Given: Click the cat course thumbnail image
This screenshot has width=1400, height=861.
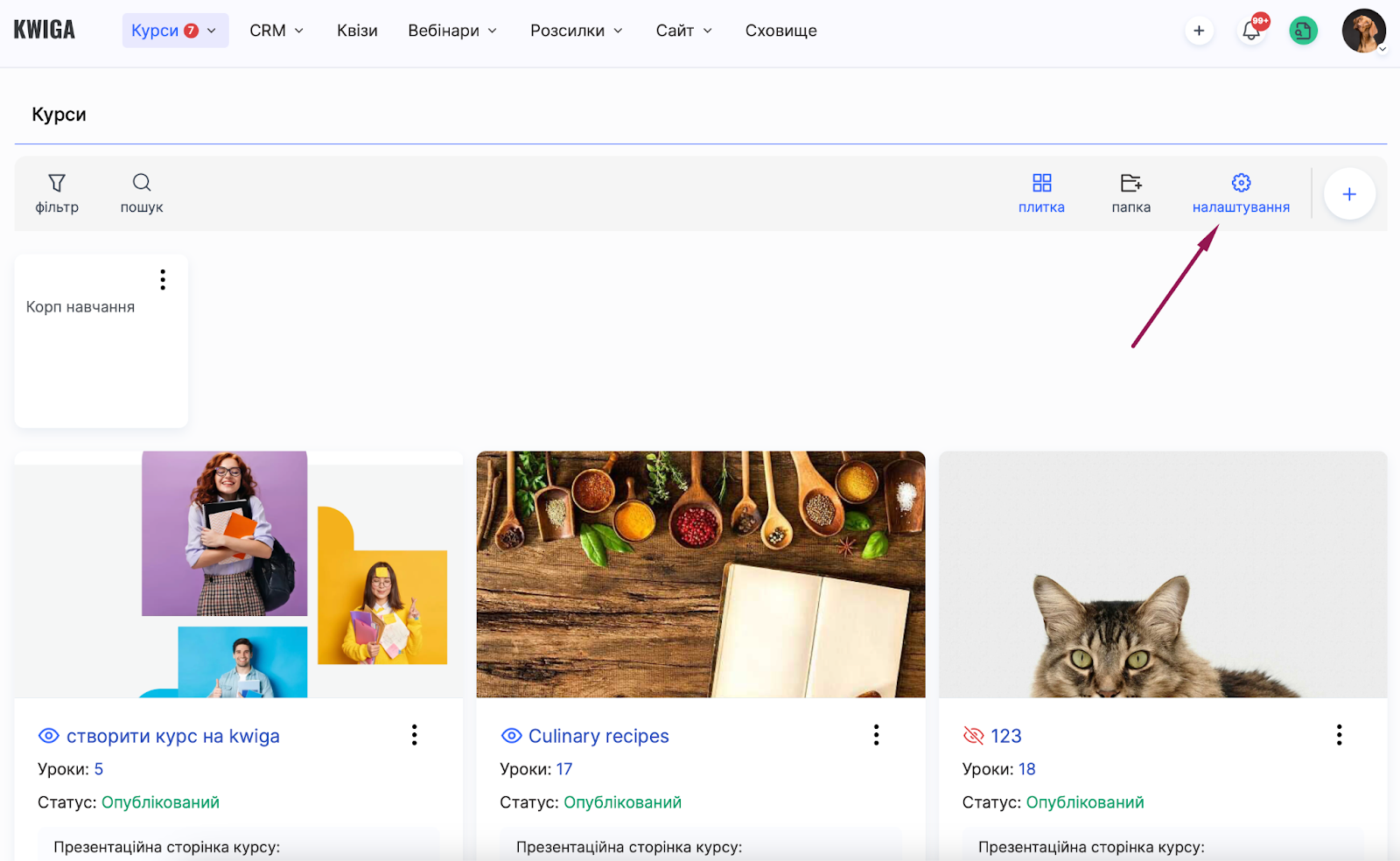Looking at the screenshot, I should [1163, 574].
